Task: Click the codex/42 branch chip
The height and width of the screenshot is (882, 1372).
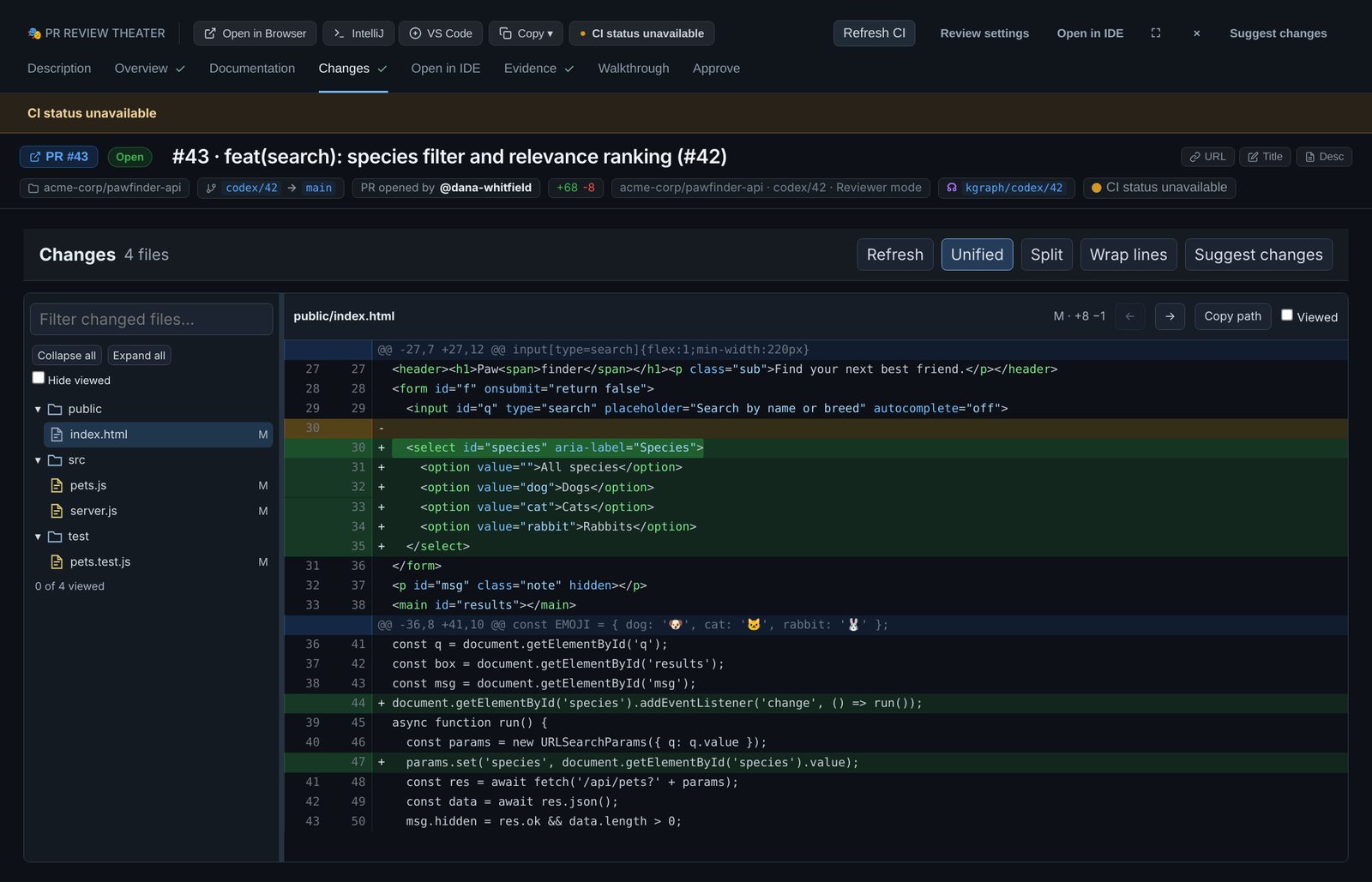Action: pyautogui.click(x=251, y=188)
